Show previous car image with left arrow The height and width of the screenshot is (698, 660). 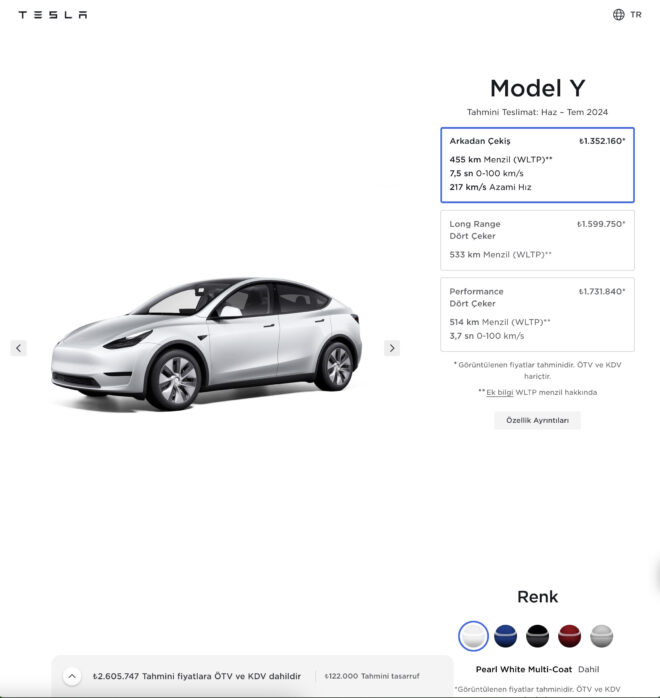click(19, 348)
